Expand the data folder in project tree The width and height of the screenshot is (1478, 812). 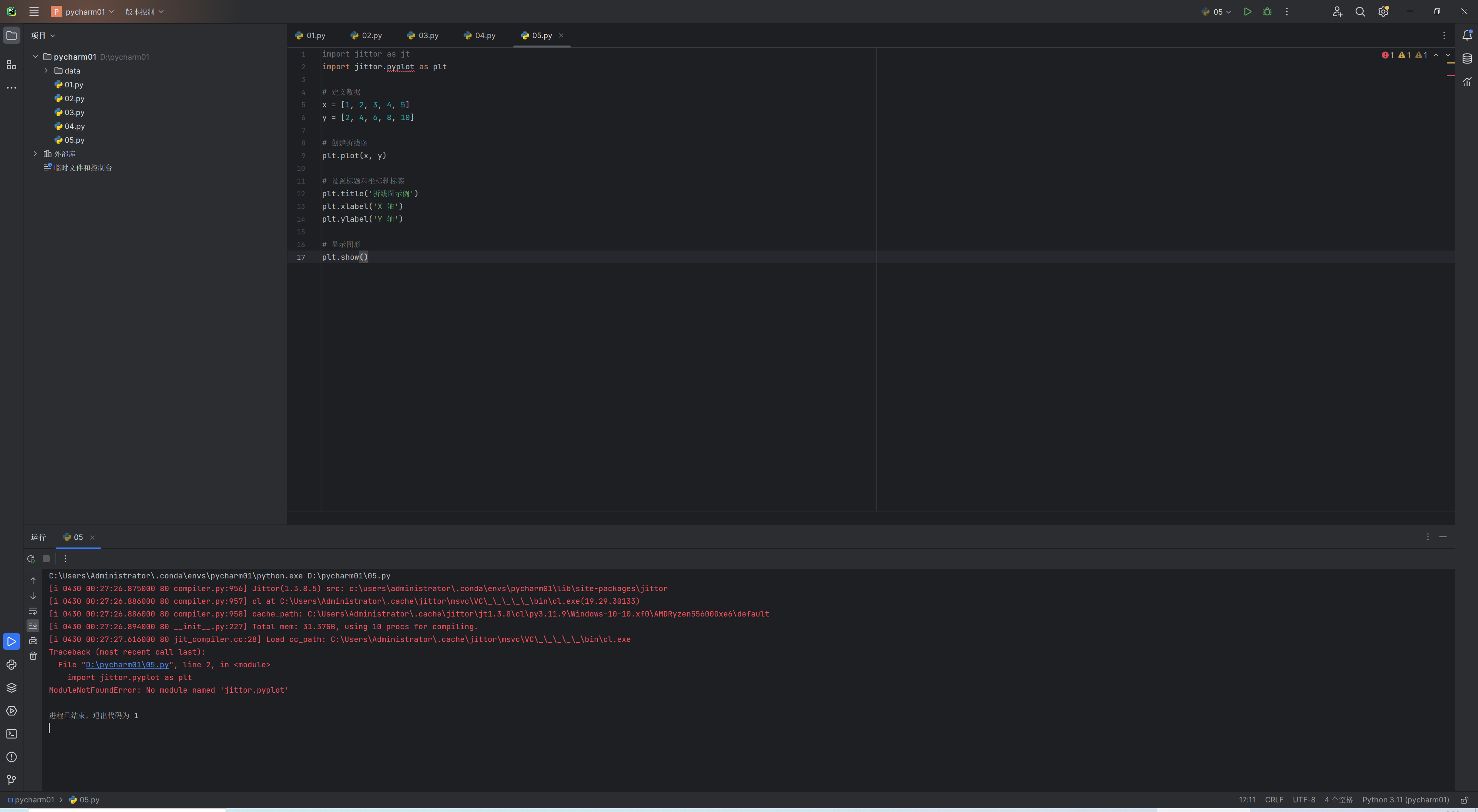(47, 70)
